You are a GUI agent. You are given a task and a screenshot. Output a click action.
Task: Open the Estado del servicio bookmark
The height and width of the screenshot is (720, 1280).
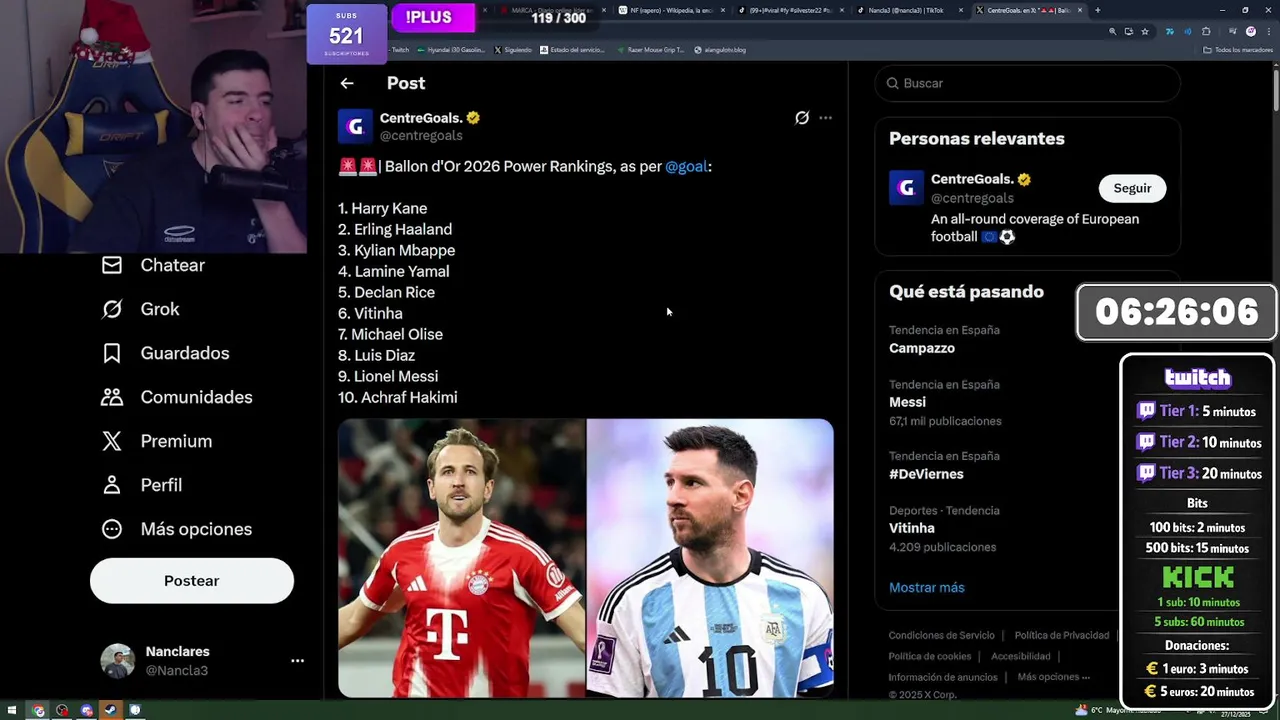point(573,49)
